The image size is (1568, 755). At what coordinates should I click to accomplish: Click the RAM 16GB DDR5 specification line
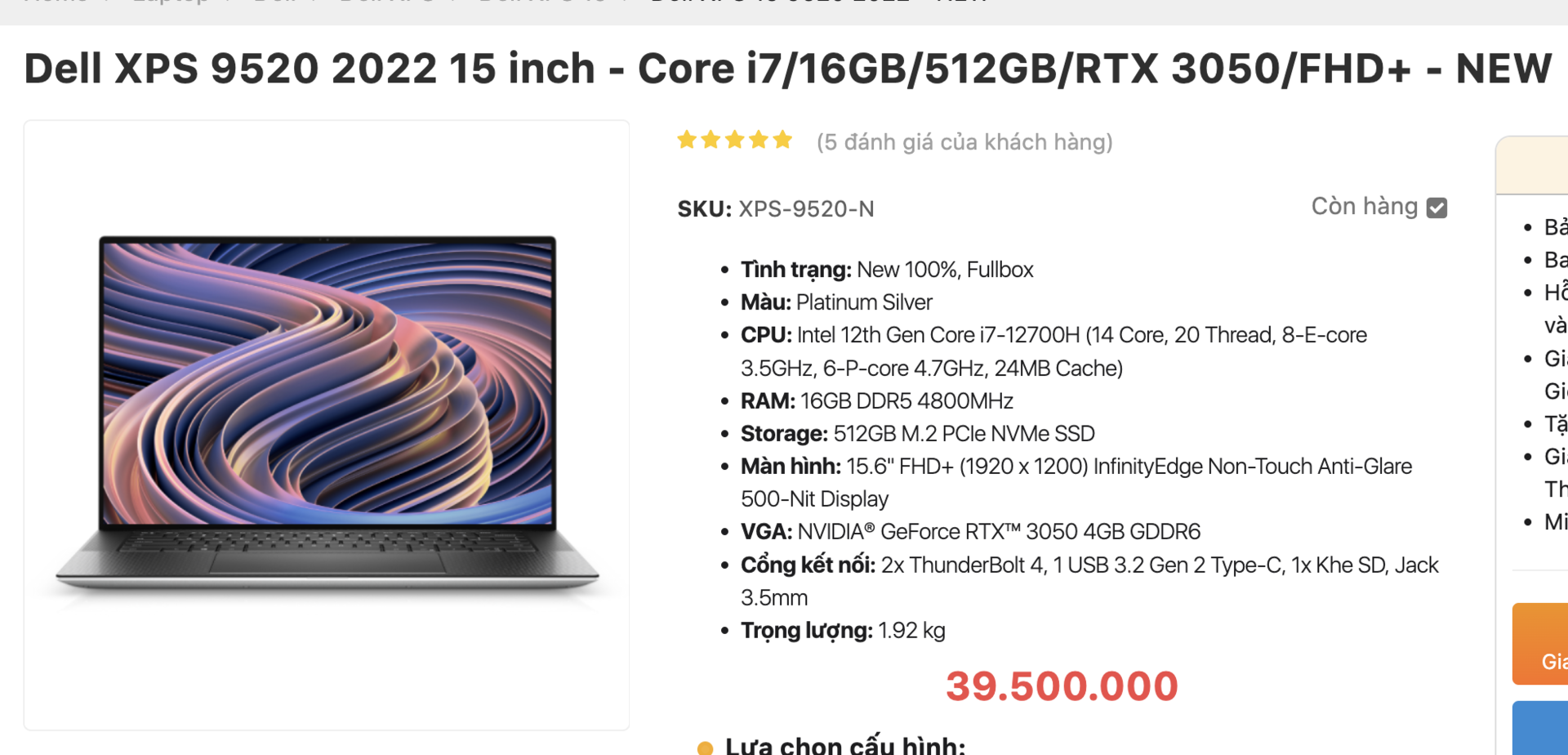pyautogui.click(x=876, y=401)
